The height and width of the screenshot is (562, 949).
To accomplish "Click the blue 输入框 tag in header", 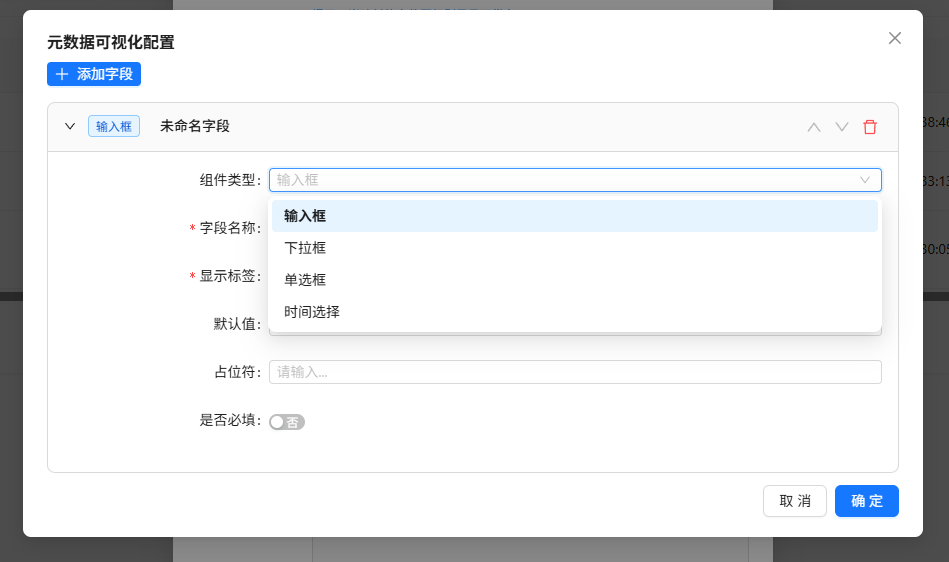I will pos(114,126).
